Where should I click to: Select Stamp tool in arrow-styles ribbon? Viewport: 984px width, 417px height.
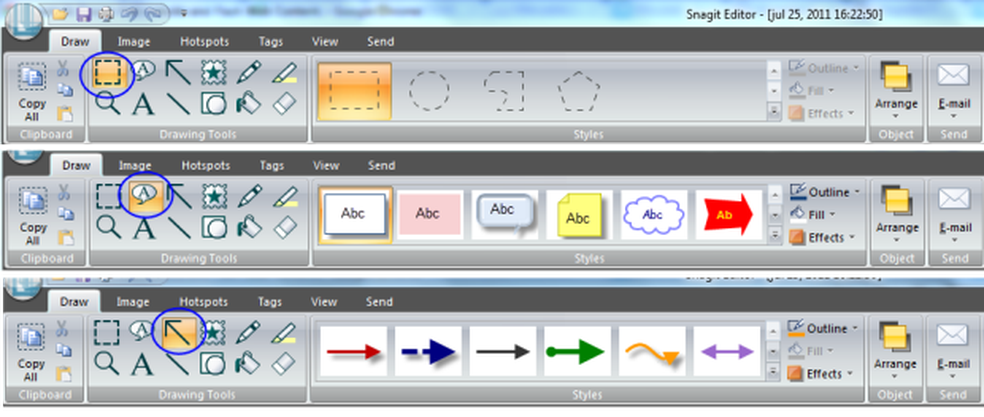point(213,332)
